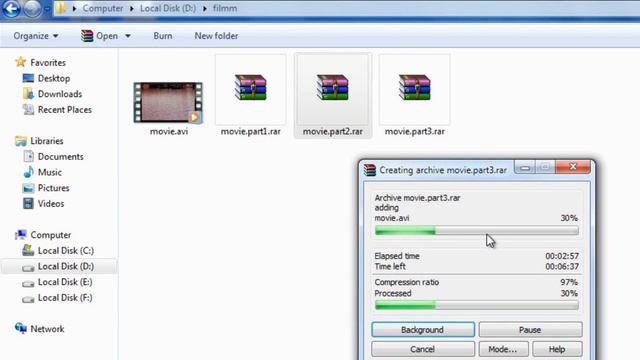This screenshot has width=640, height=360.
Task: Select the movie.part3.rar archive icon
Action: tap(415, 87)
